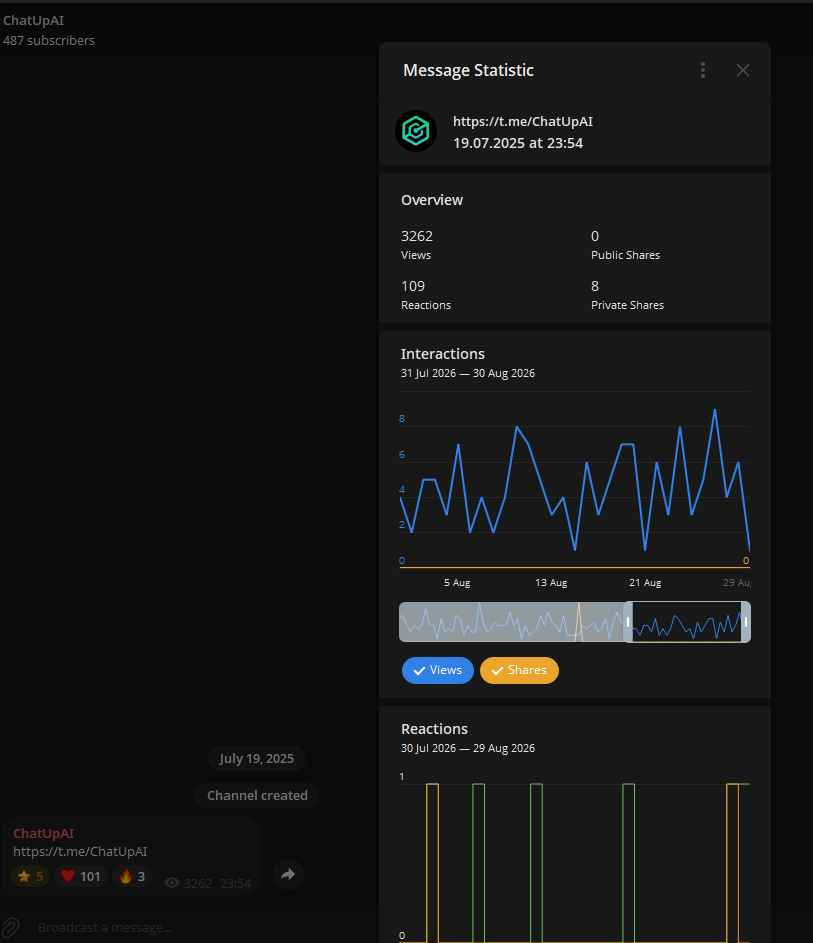Screen dimensions: 813x943
Task: Open the https://t.me/ChatUpAI link in the message
Action: click(x=80, y=852)
